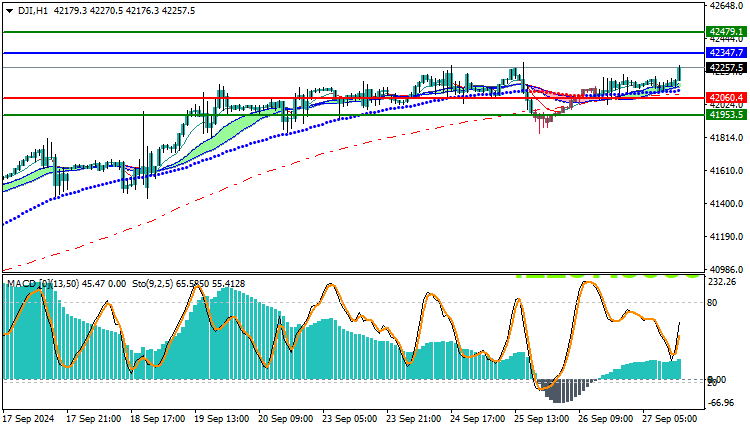Select the DJI,H1 symbol title text

point(33,11)
